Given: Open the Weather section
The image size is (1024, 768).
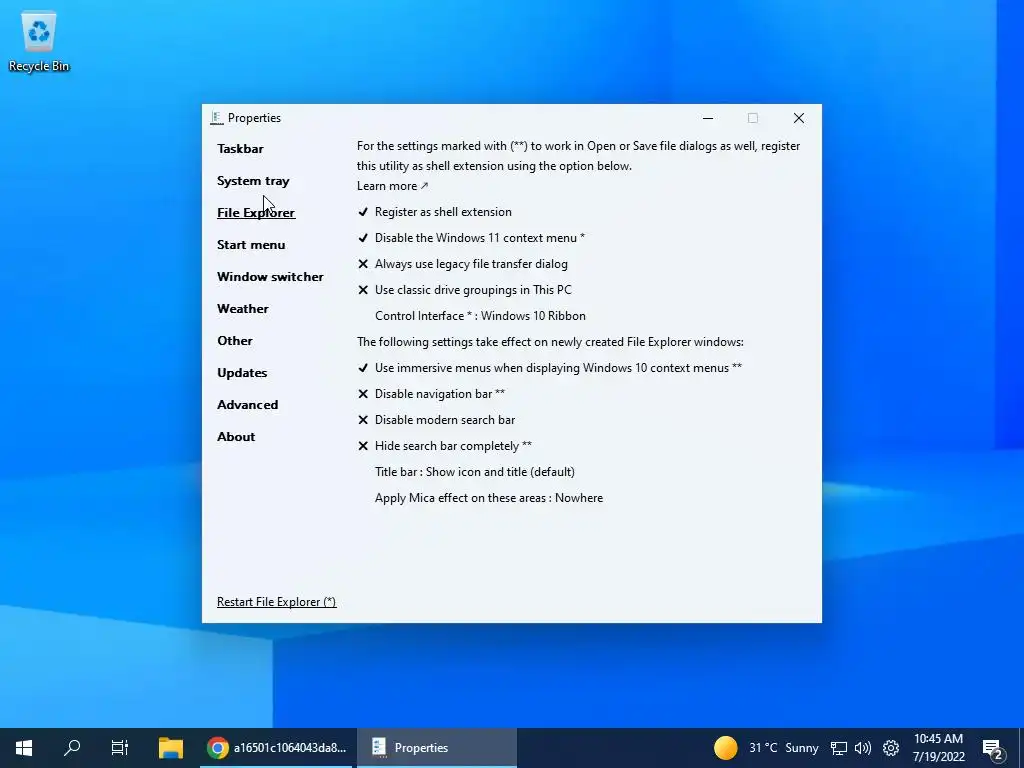Looking at the screenshot, I should [x=242, y=309].
